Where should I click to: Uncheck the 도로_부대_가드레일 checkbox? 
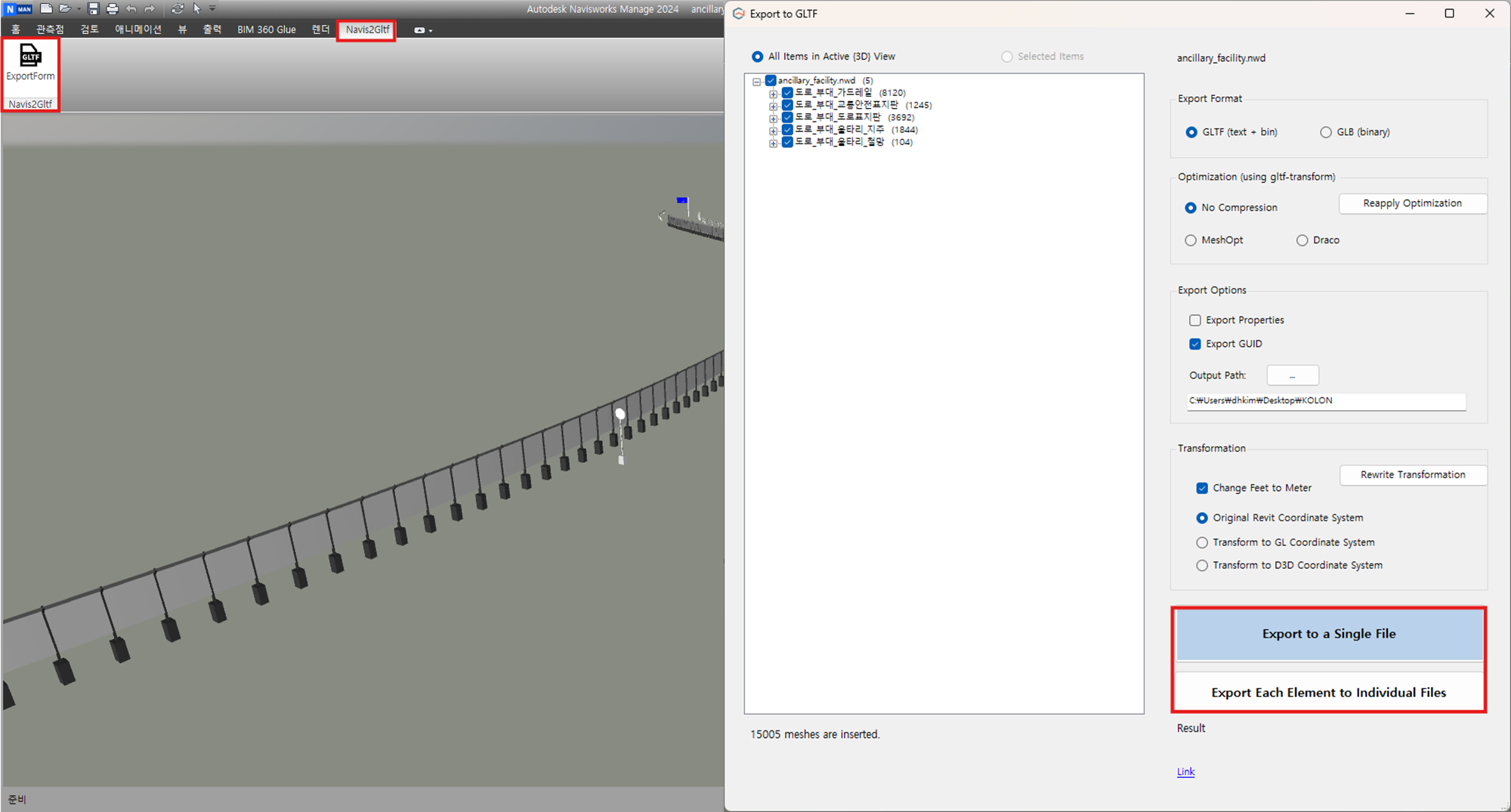(787, 93)
